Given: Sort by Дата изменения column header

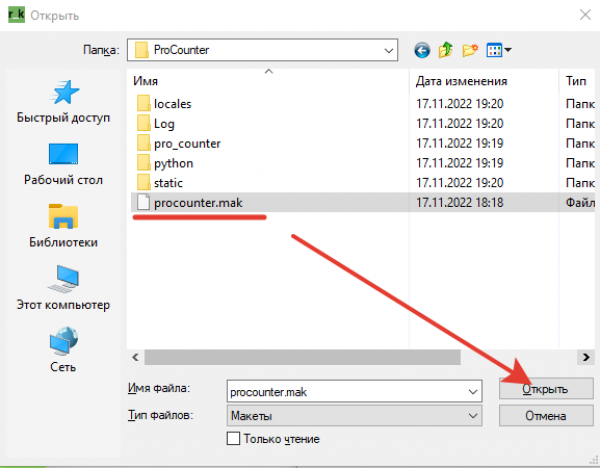Looking at the screenshot, I should tap(461, 81).
